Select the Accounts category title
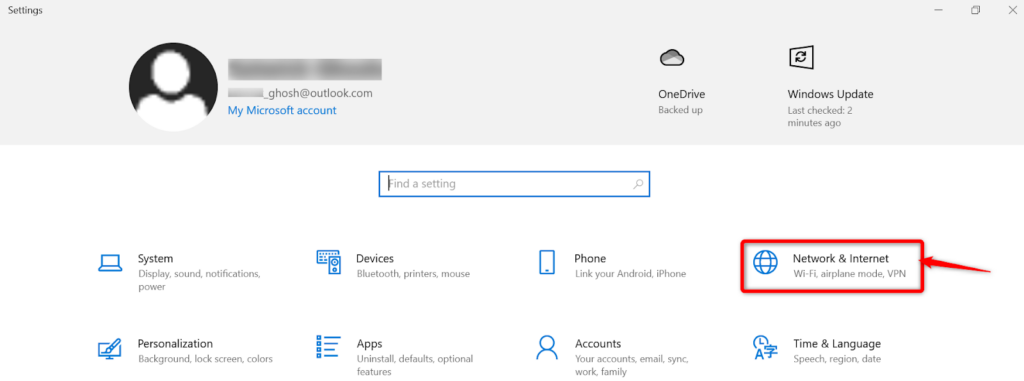Viewport: 1024px width, 381px height. (598, 343)
